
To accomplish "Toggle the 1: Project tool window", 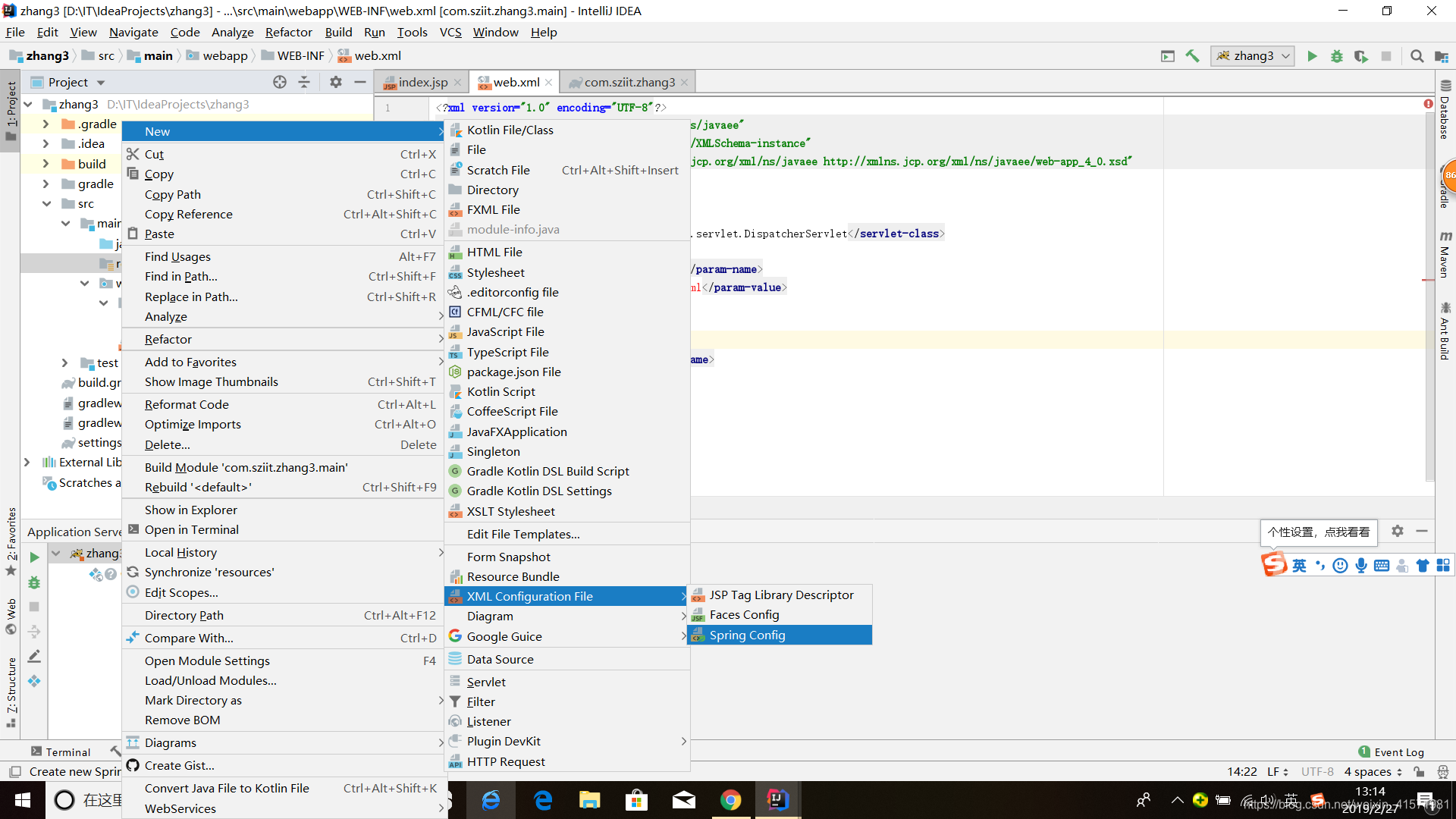I will coord(11,111).
